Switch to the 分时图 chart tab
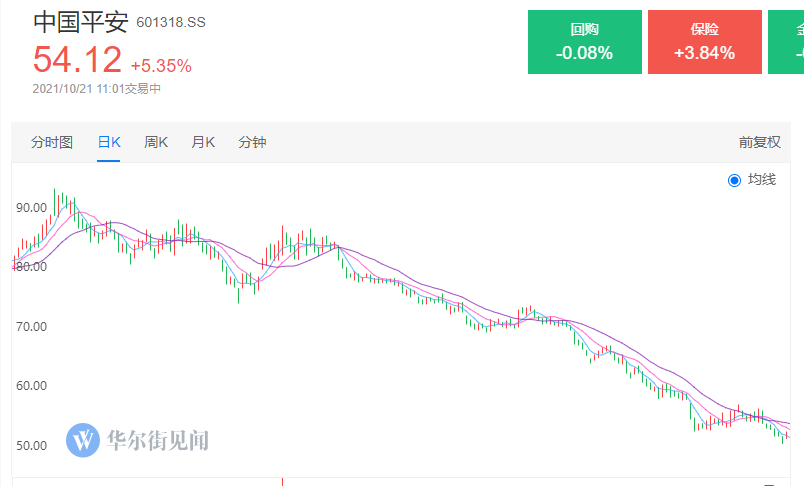Image resolution: width=804 pixels, height=486 pixels. tap(52, 142)
